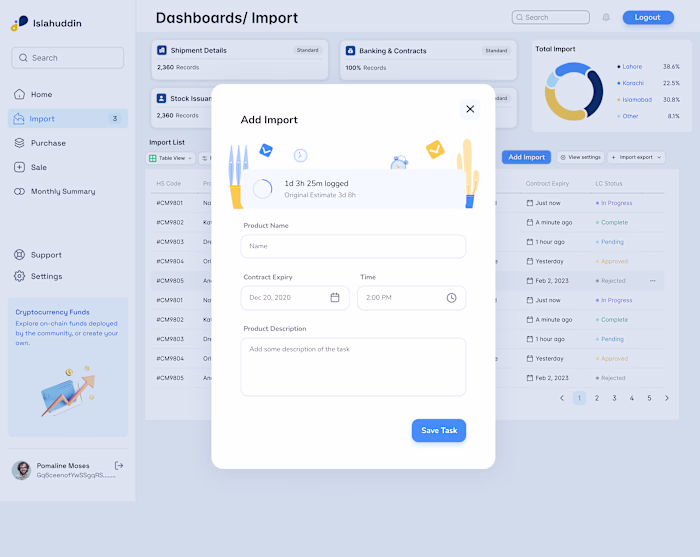Click the Contract Expiry column header
Image resolution: width=700 pixels, height=557 pixels.
547,183
